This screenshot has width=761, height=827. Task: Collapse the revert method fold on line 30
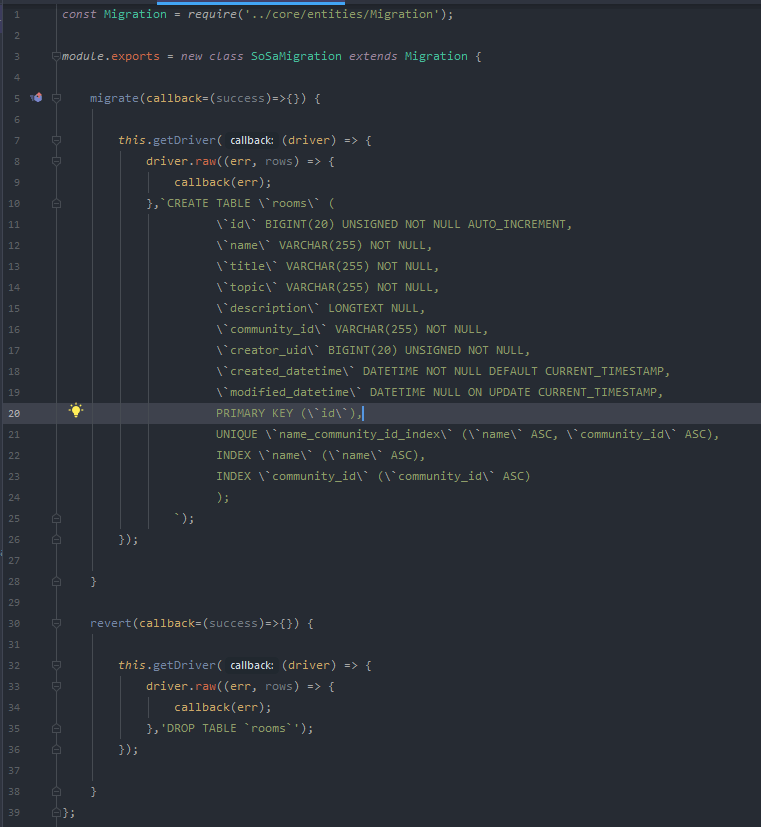tap(56, 623)
